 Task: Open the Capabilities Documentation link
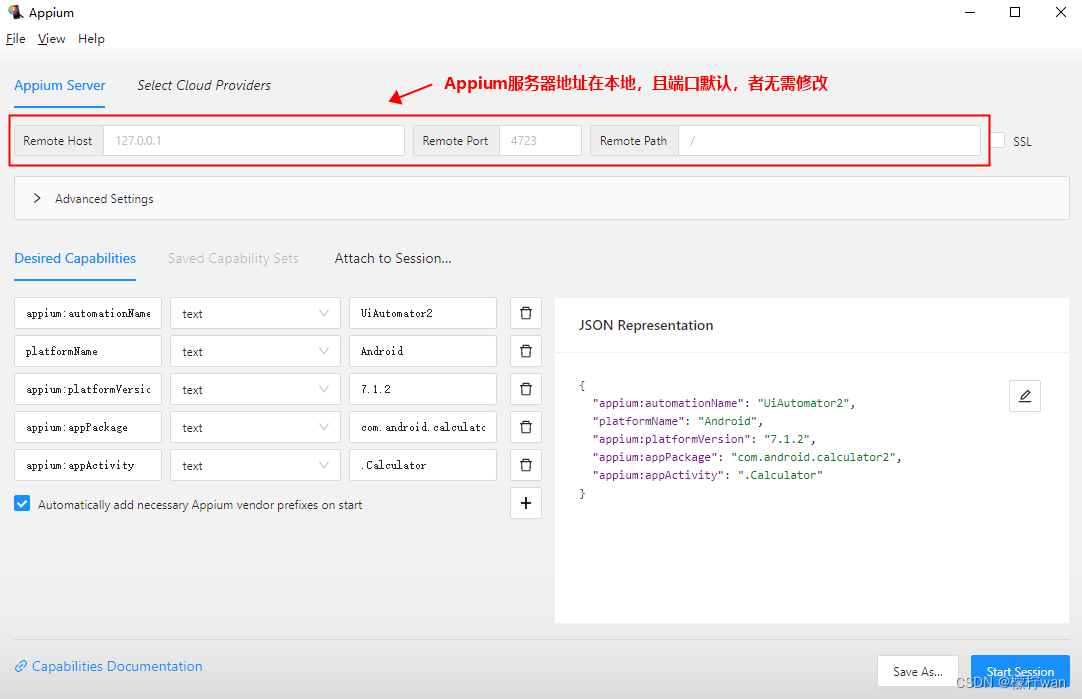[117, 666]
